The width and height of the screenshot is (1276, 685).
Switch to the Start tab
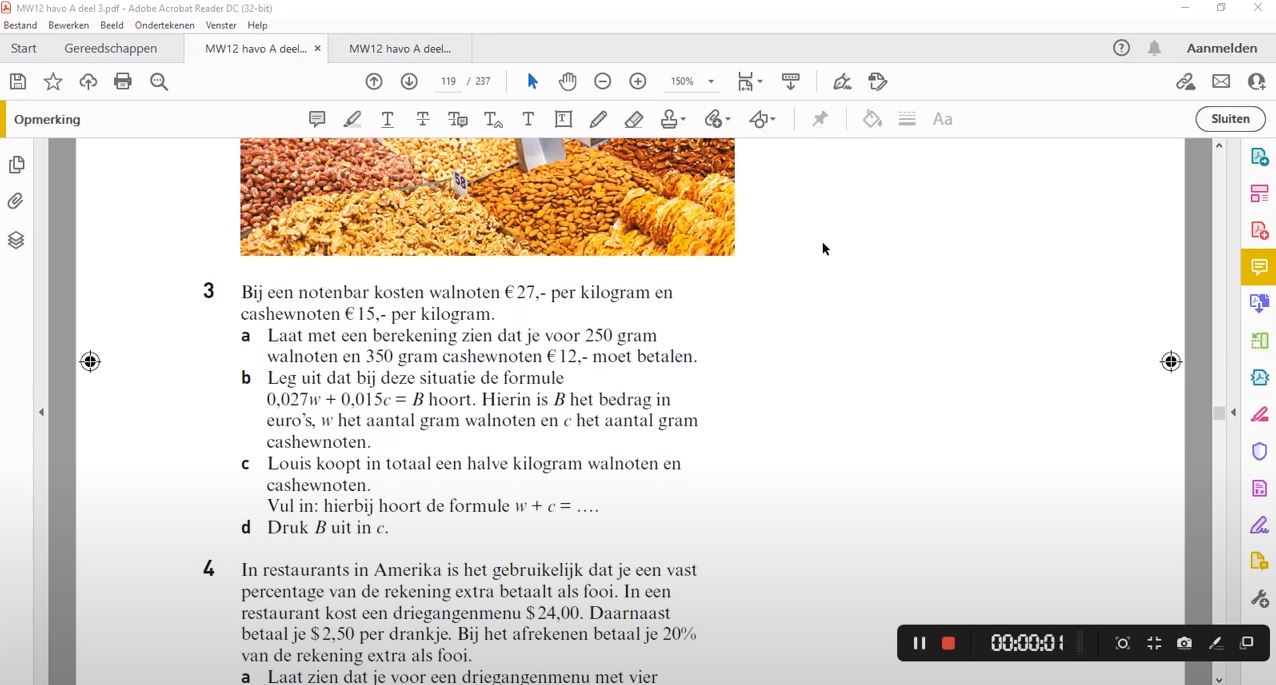24,48
